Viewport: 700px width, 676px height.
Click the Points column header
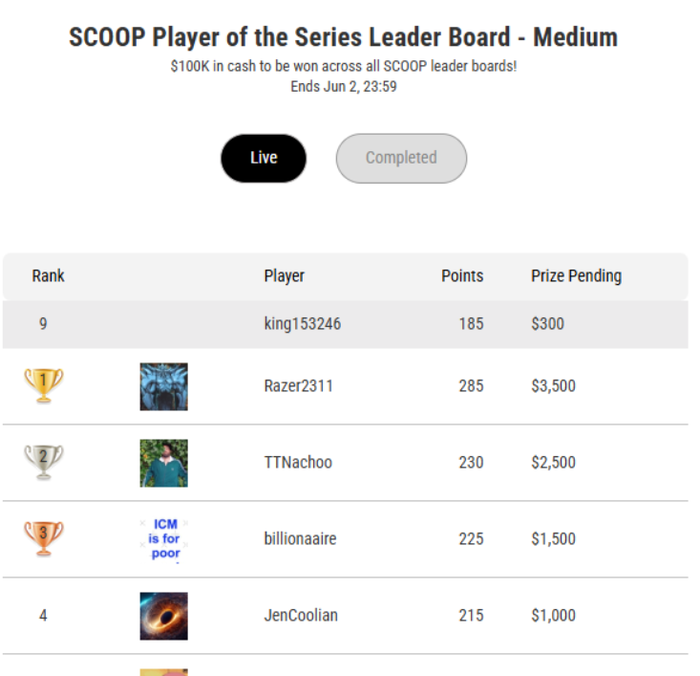tap(462, 275)
